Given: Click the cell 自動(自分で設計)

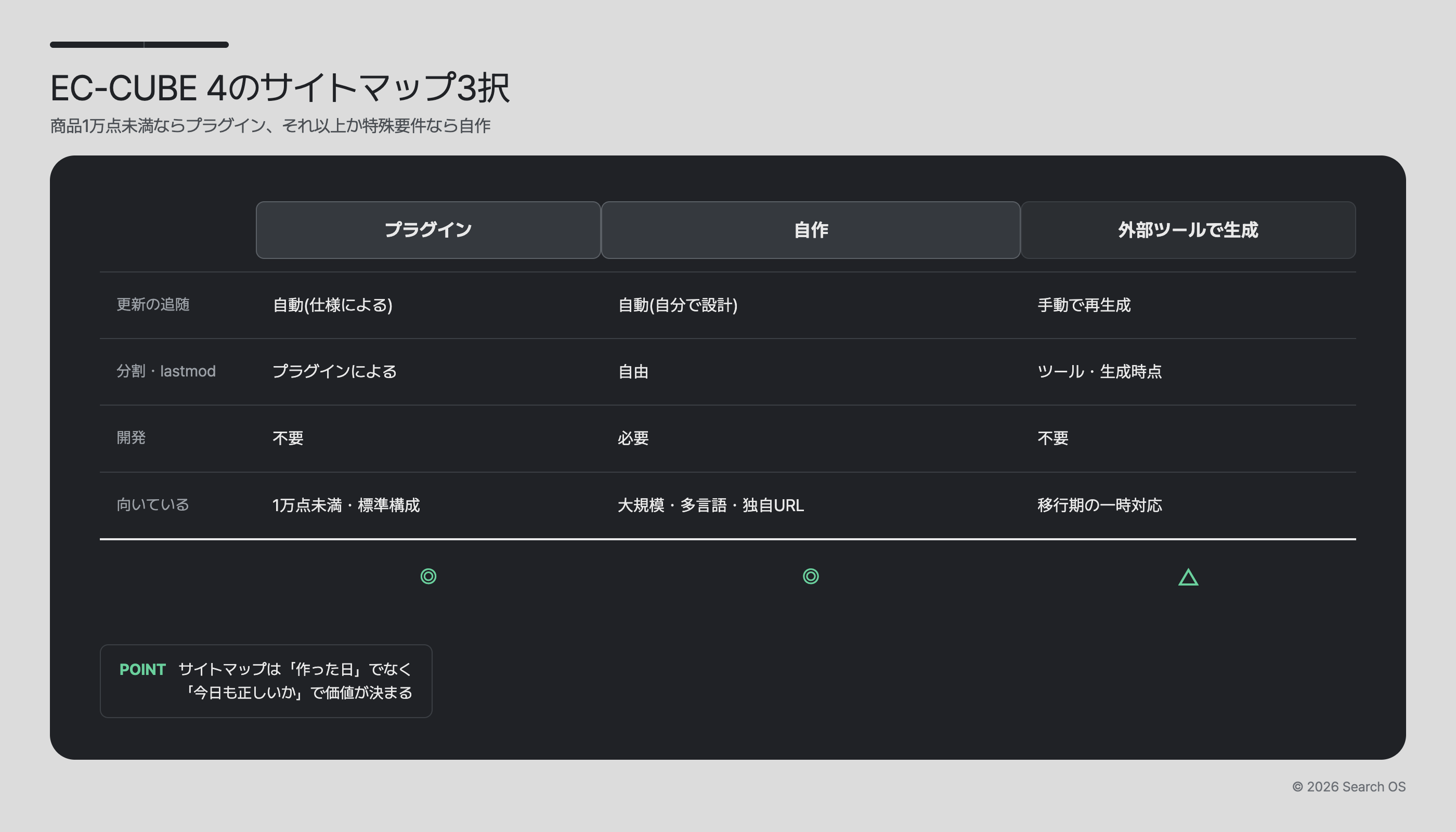Looking at the screenshot, I should pyautogui.click(x=678, y=305).
